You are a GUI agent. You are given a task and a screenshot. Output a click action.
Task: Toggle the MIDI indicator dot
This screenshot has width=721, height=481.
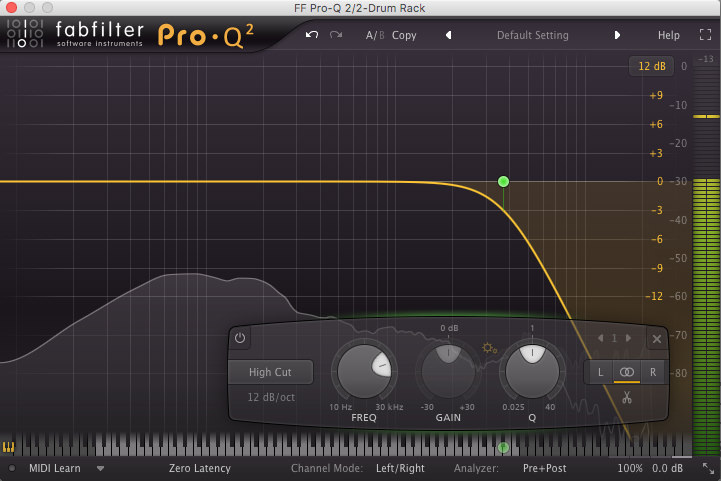click(x=12, y=469)
